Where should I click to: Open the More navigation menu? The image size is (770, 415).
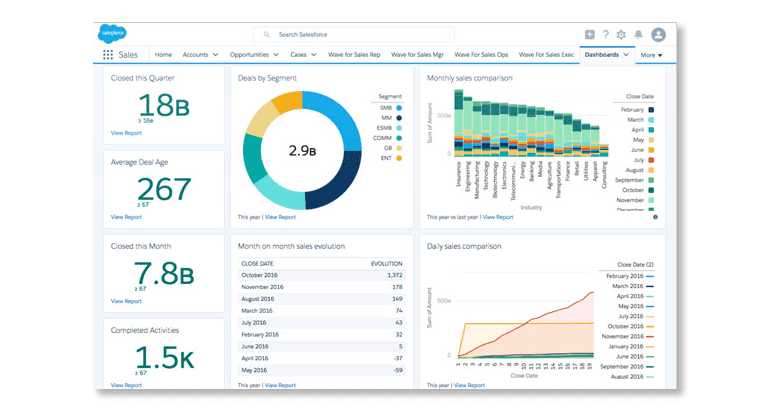[x=652, y=55]
